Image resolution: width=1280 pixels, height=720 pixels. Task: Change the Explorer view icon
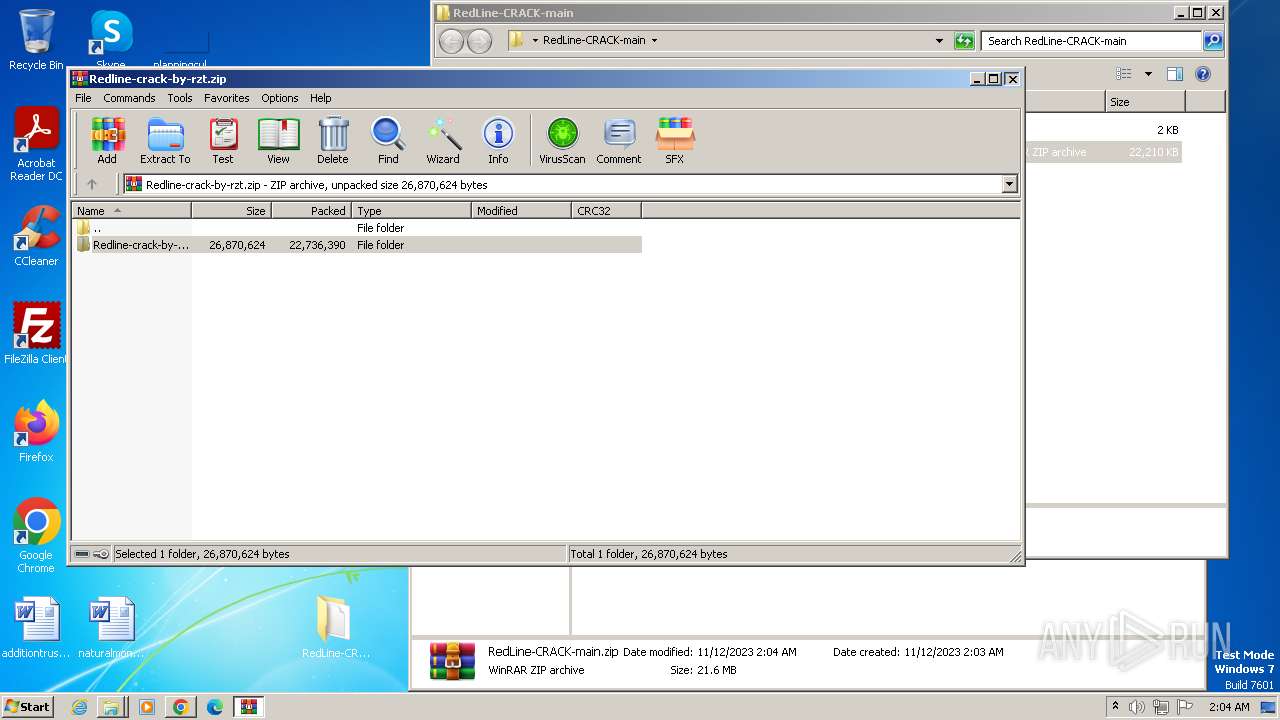tap(1124, 74)
